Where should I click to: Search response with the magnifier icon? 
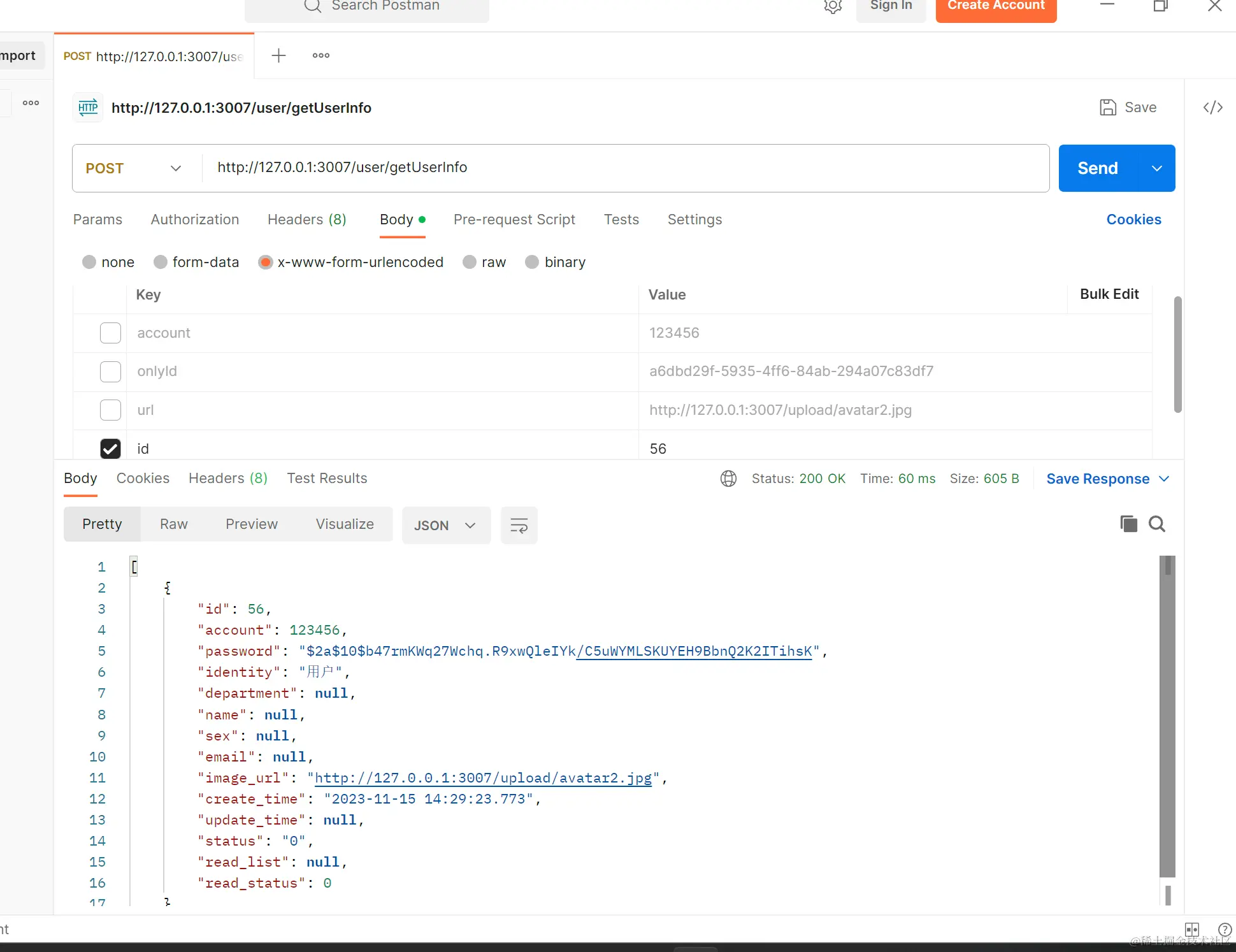pos(1157,524)
